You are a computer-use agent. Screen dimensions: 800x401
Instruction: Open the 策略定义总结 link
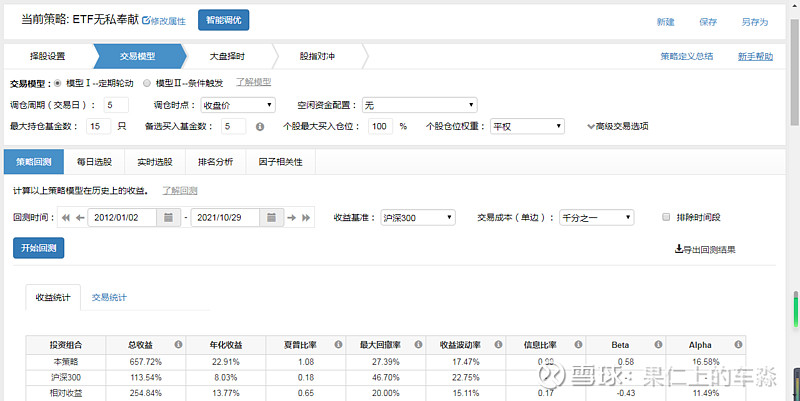tap(687, 56)
